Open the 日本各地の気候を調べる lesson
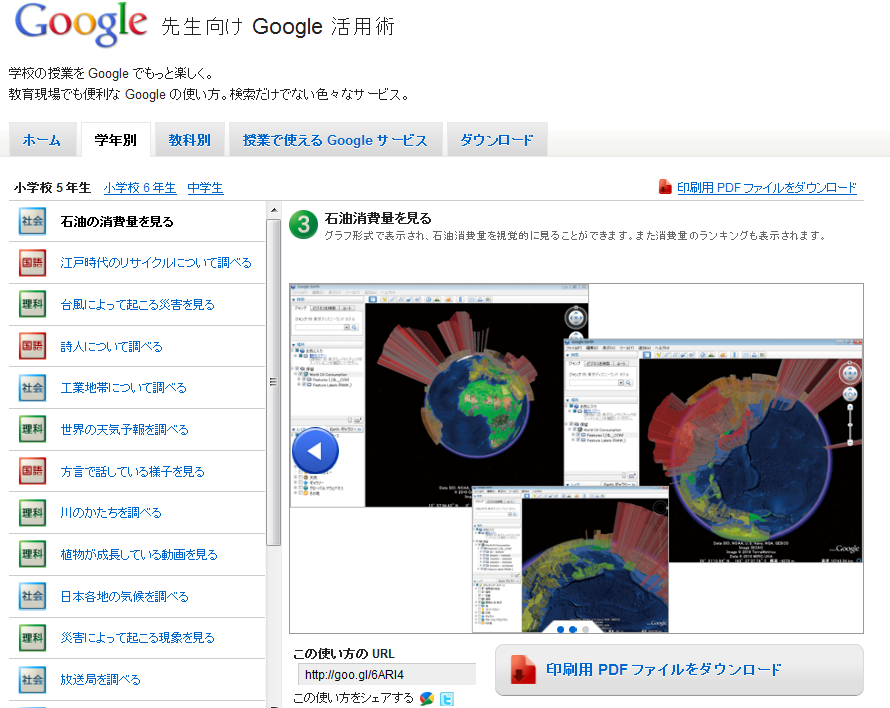The image size is (890, 708). click(125, 597)
